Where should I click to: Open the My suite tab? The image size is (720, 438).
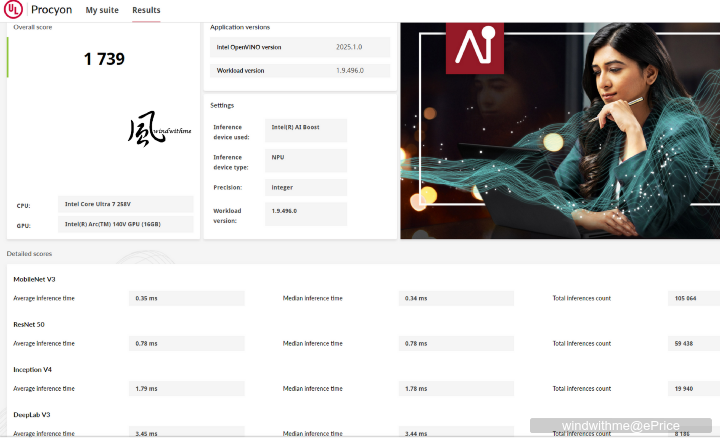(x=102, y=10)
